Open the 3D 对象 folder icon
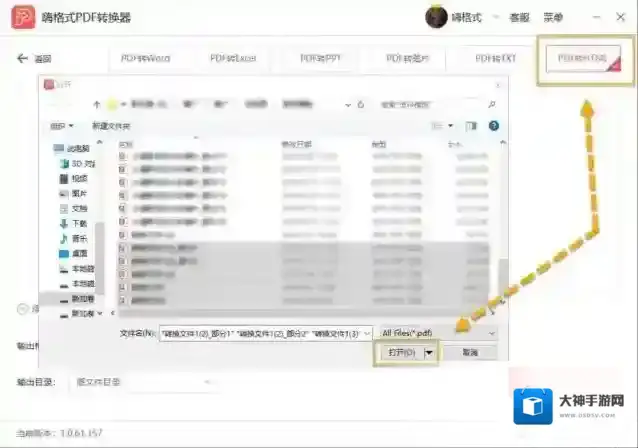638x448 pixels. pyautogui.click(x=64, y=164)
